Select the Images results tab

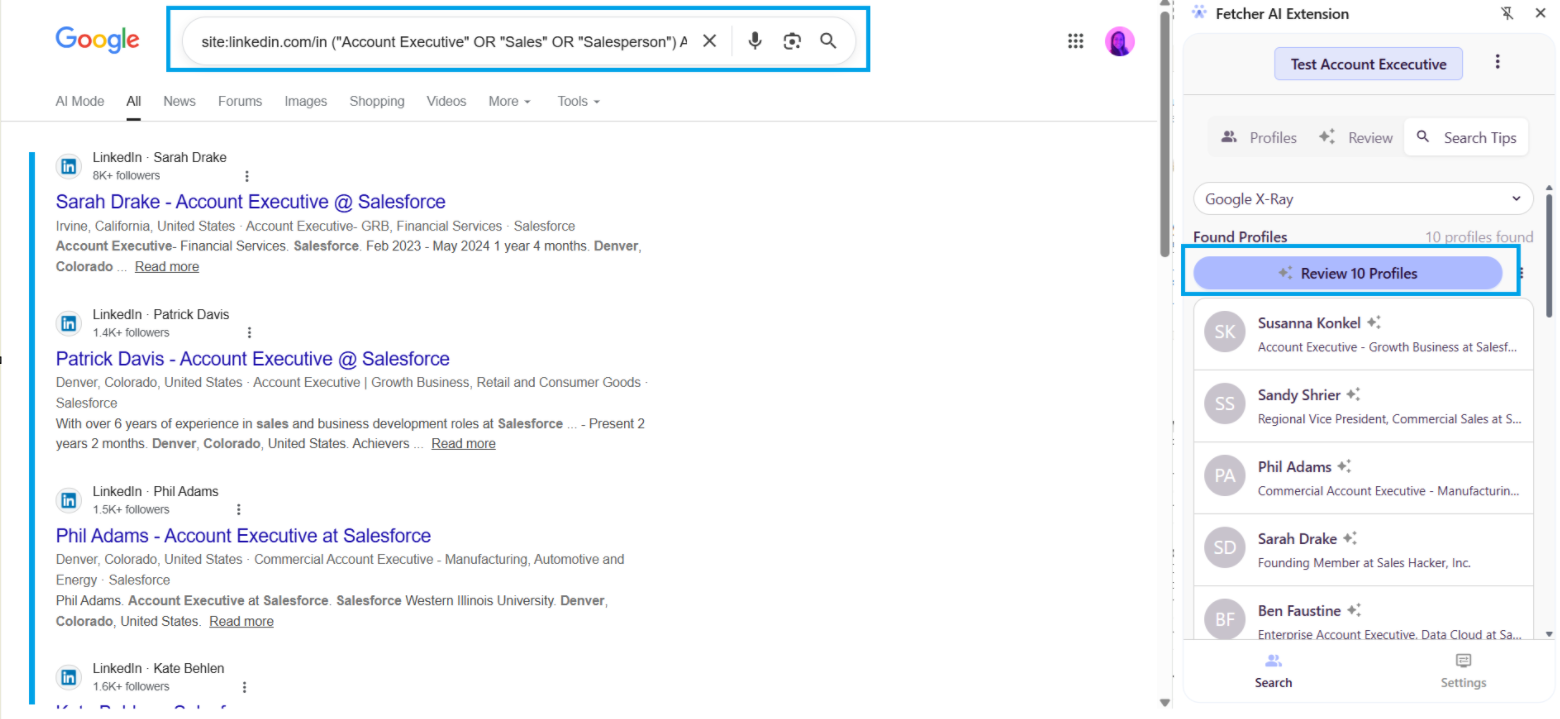click(x=306, y=101)
